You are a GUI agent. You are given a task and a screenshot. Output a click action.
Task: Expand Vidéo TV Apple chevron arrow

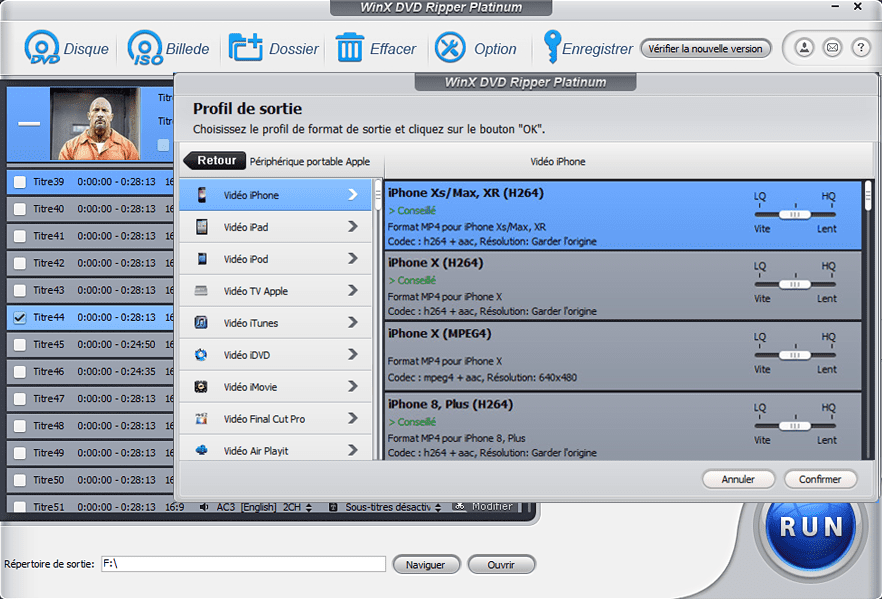click(x=353, y=290)
